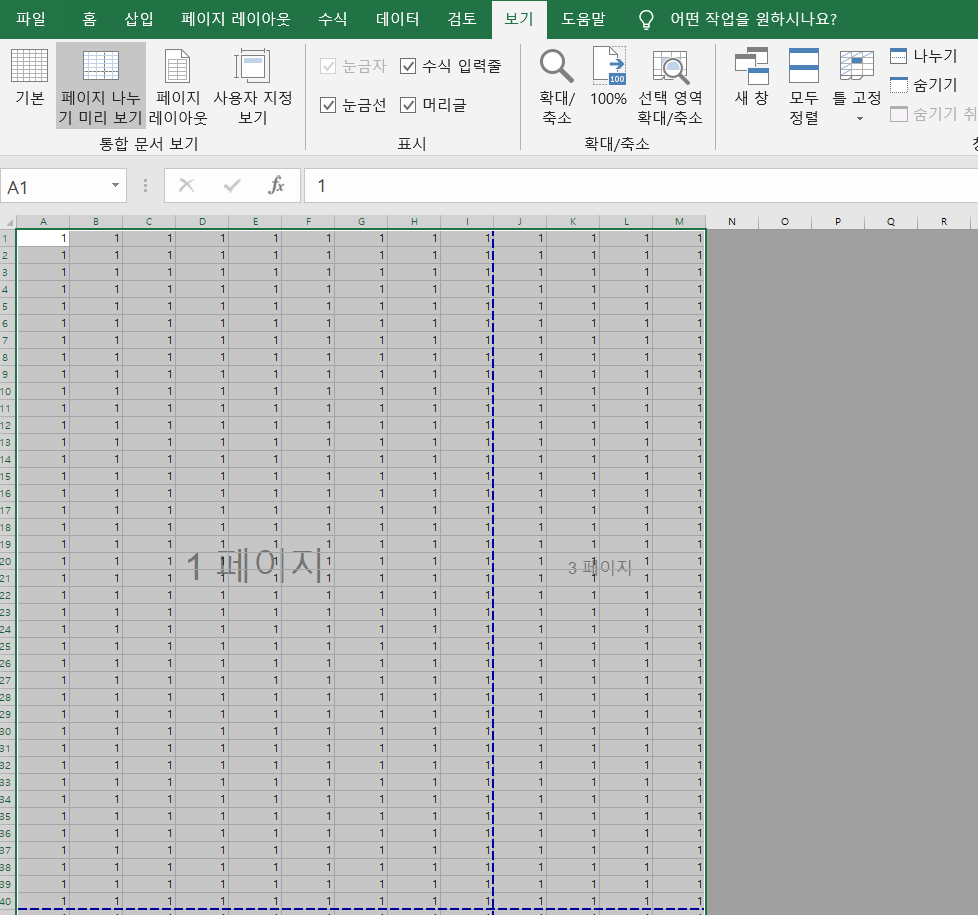978x915 pixels.
Task: Click the 'Tell me what you want' search box
Action: coord(753,19)
